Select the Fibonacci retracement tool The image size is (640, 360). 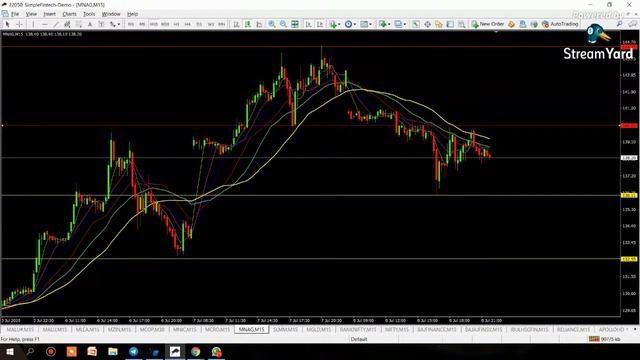[78, 24]
